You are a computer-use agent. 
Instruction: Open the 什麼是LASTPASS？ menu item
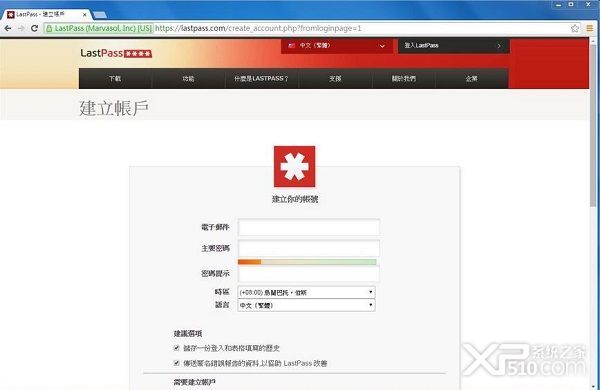[262, 78]
